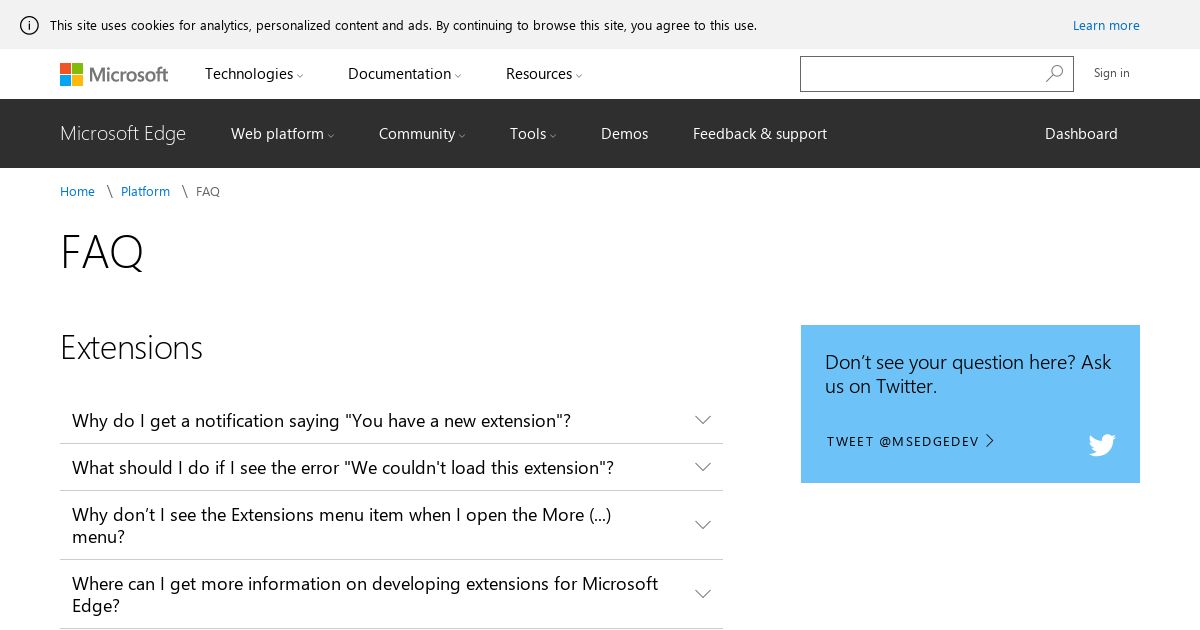The width and height of the screenshot is (1200, 630).
Task: Open Feedback & support
Action: coord(760,134)
